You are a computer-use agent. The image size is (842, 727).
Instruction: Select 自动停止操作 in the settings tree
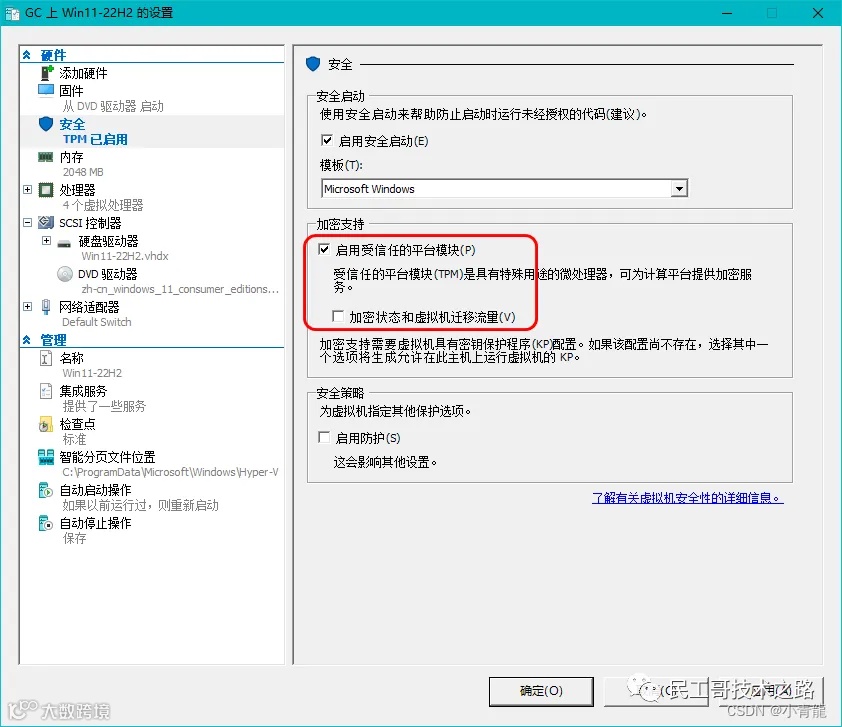(95, 523)
